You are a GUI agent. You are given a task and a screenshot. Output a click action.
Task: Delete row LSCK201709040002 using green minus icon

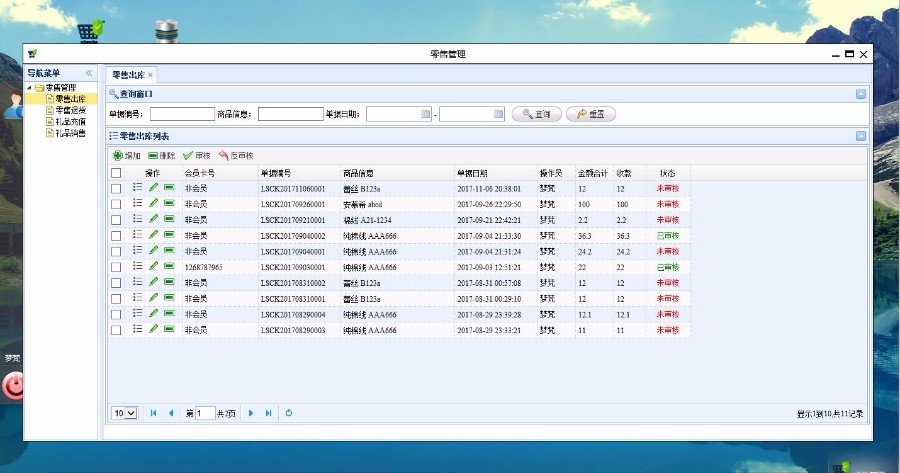pos(169,234)
